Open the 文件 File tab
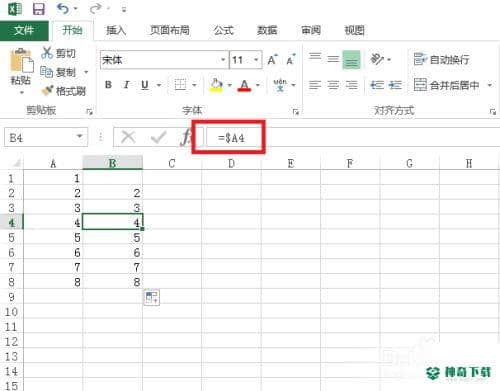Viewport: 500px width, 391px height. [x=24, y=30]
